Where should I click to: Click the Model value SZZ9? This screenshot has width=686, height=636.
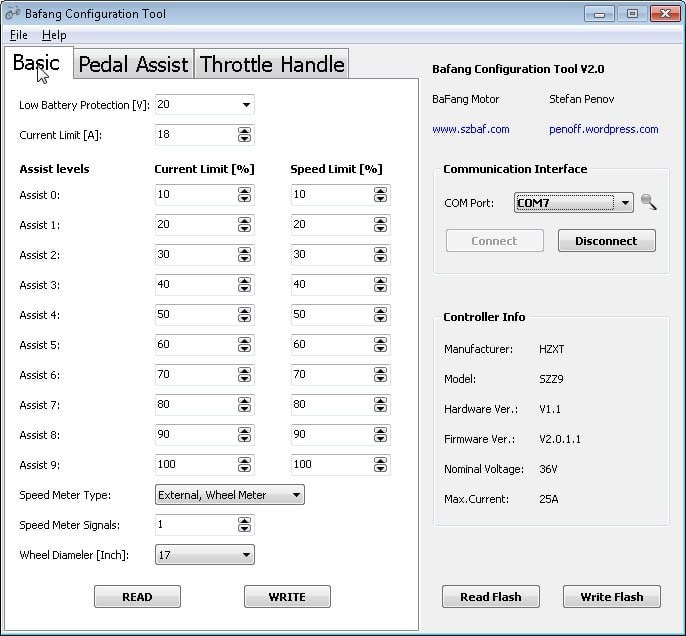pos(551,379)
